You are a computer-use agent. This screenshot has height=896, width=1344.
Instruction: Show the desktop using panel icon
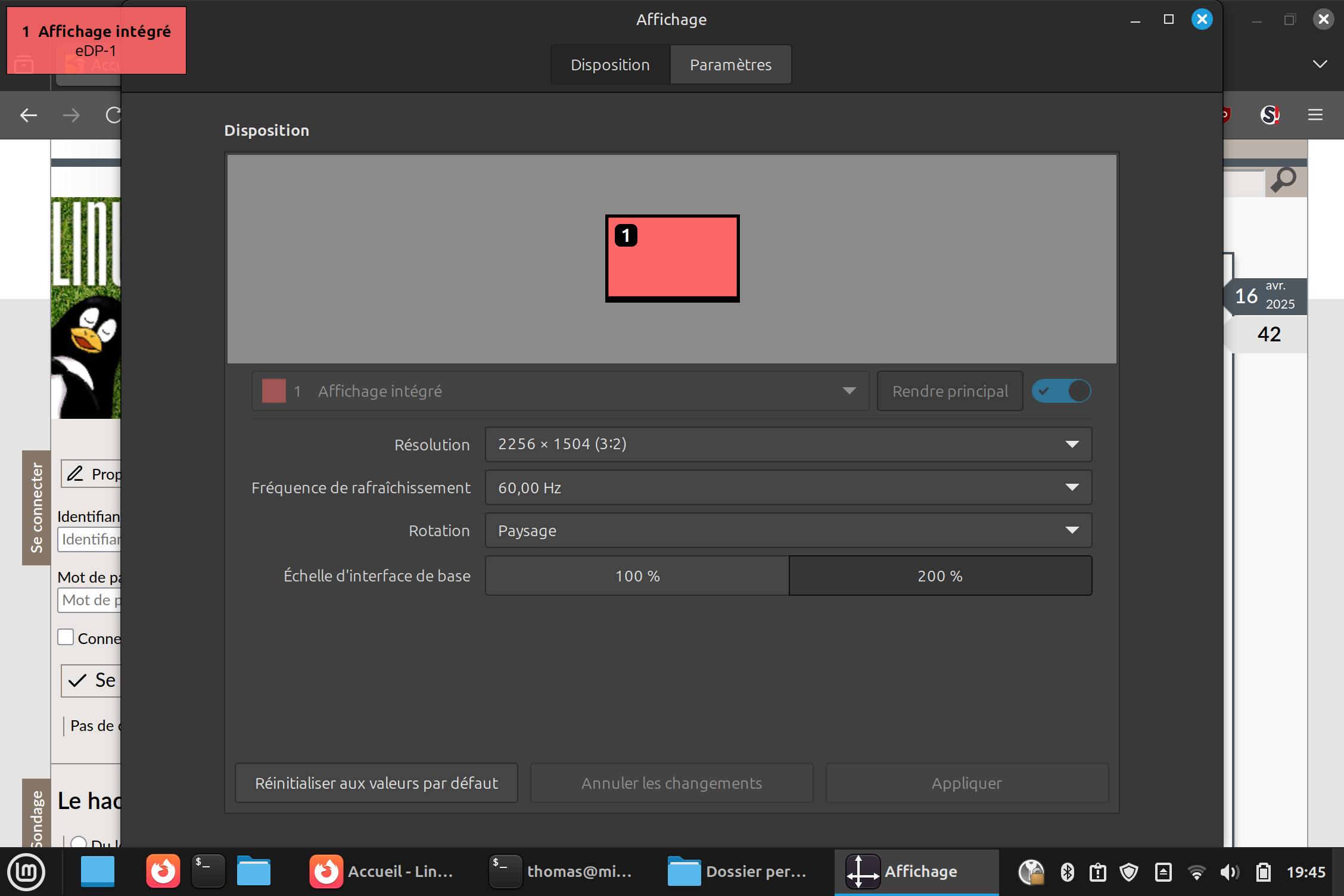(98, 872)
